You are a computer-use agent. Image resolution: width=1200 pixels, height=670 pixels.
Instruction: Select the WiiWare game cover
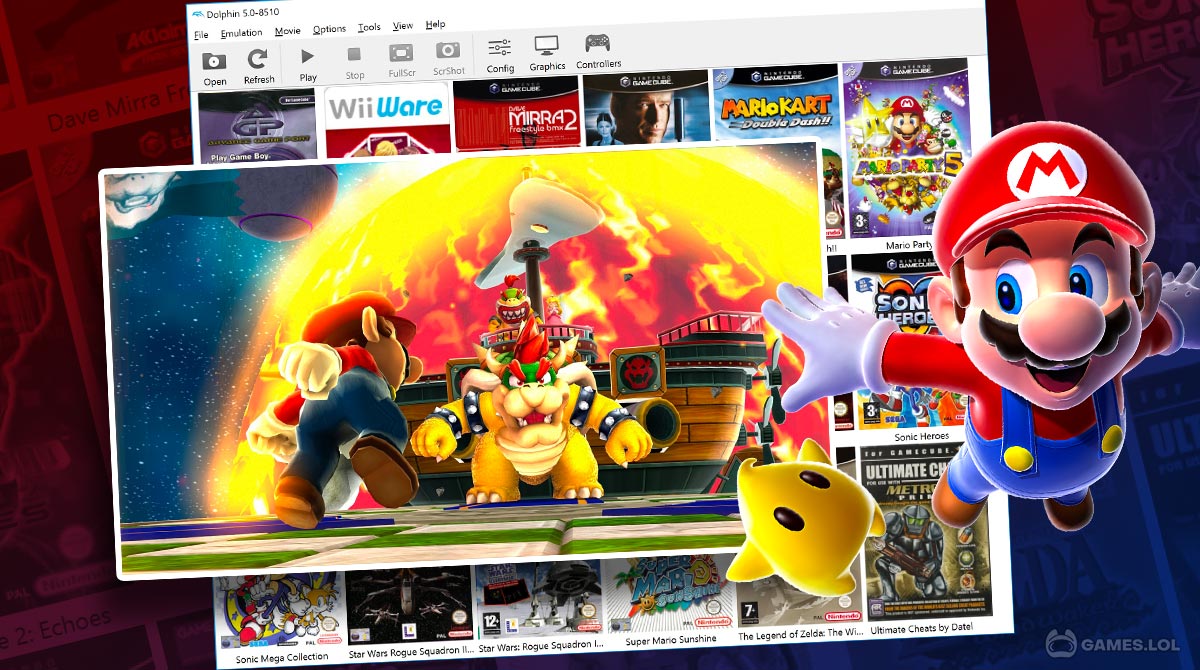point(386,120)
